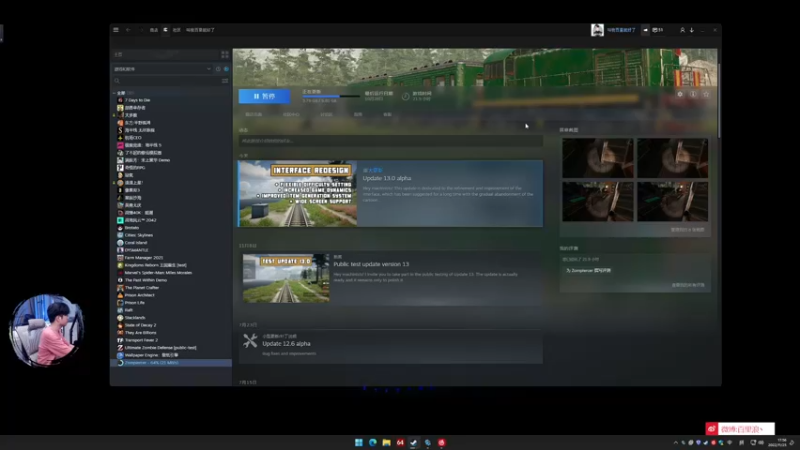Toggle the recent activity clock filter
This screenshot has width=800, height=450.
coord(218,69)
